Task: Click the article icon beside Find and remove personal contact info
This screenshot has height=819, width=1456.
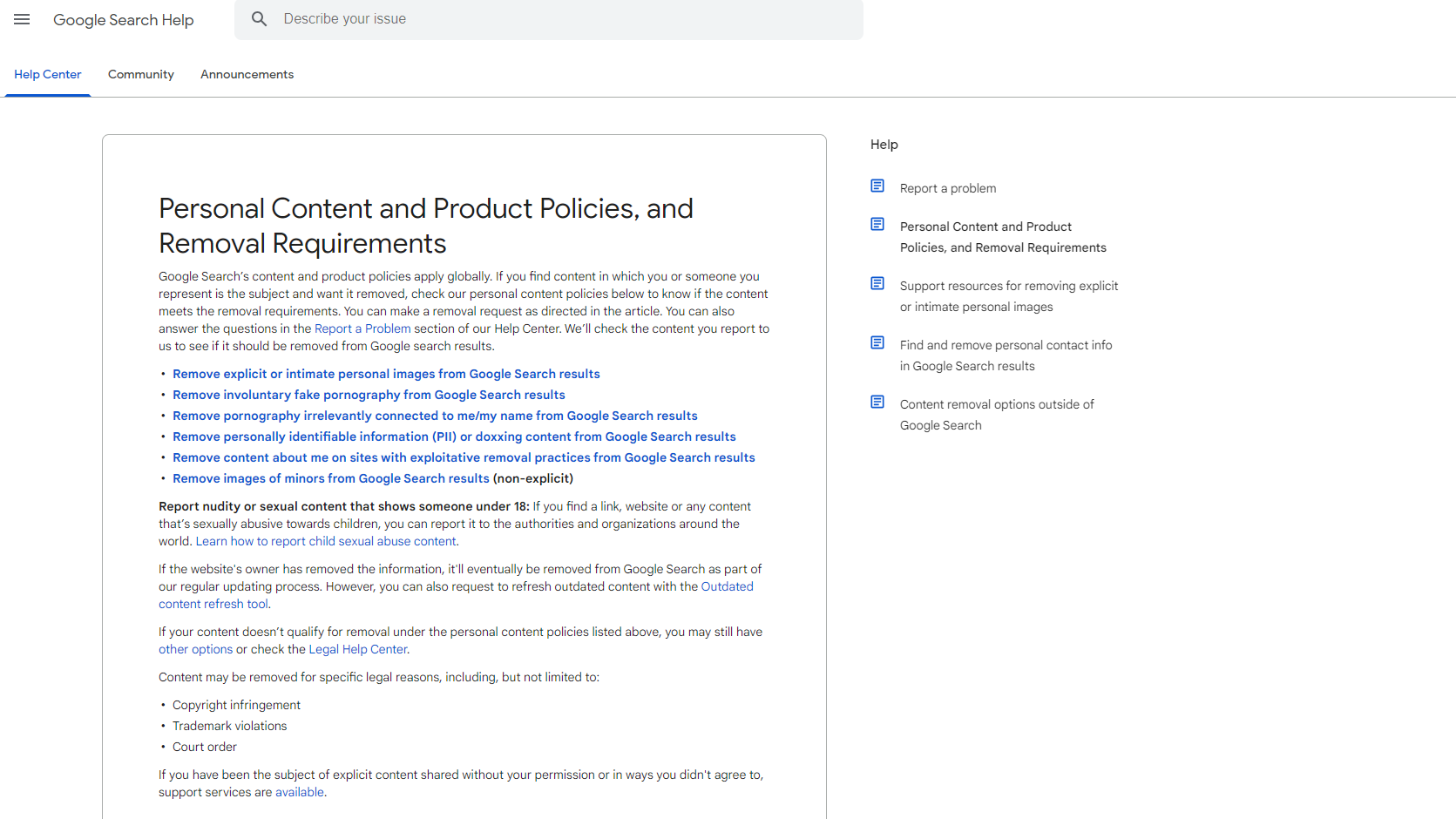Action: click(877, 343)
